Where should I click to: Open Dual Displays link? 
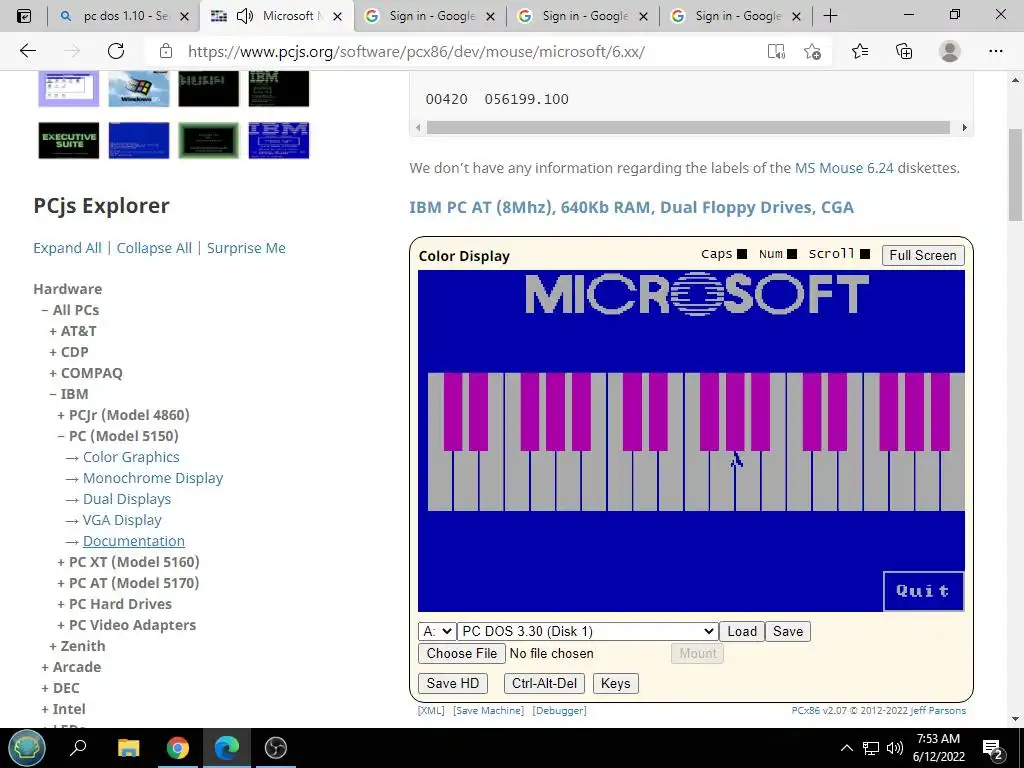click(x=127, y=499)
